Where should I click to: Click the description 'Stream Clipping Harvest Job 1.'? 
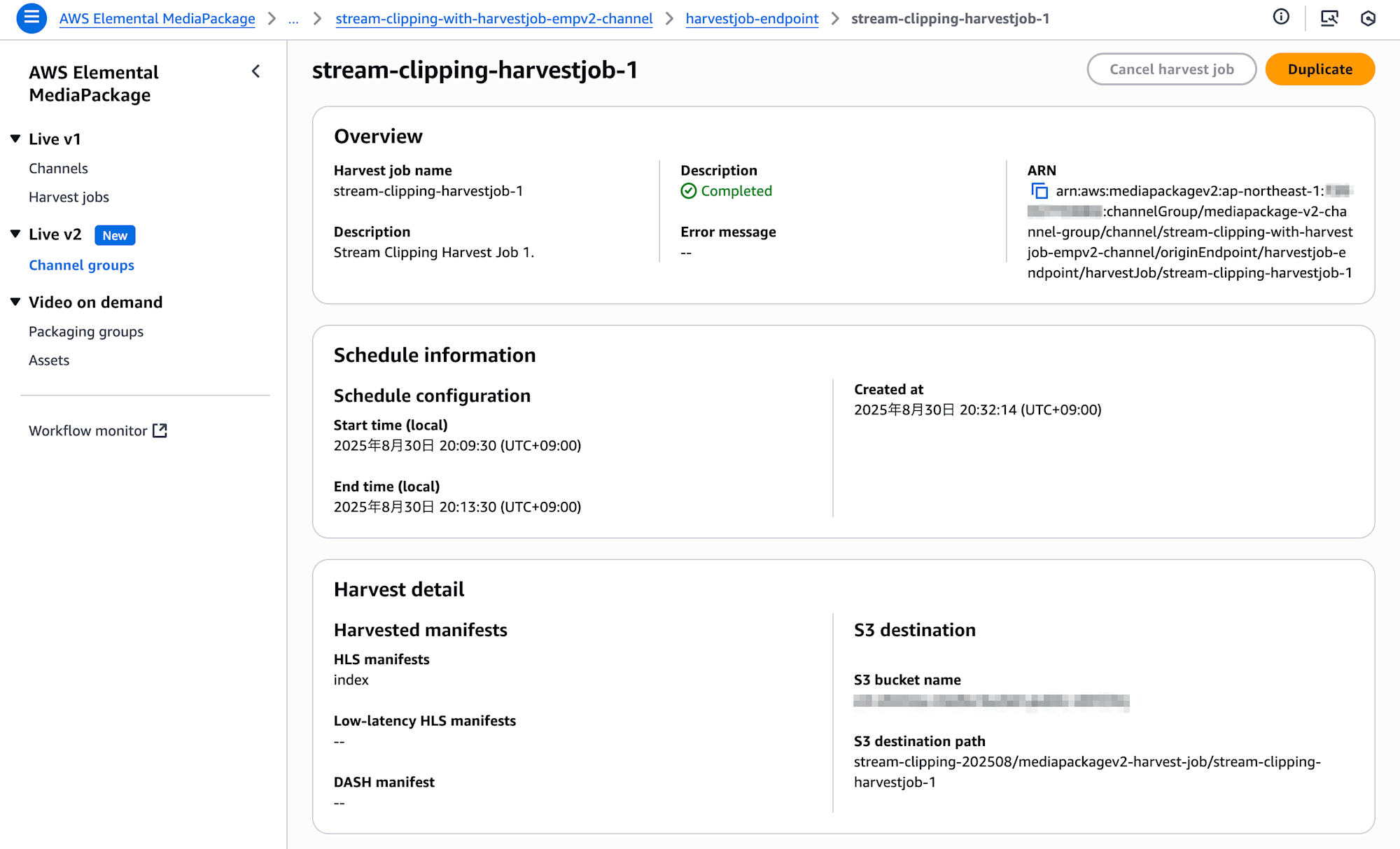coord(434,253)
